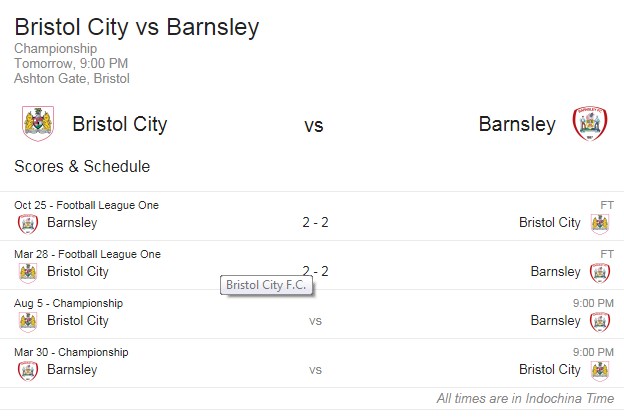Screen dimensions: 624x420
Task: Click Bristol City crest in Mar 28 row
Action: [x=28, y=273]
